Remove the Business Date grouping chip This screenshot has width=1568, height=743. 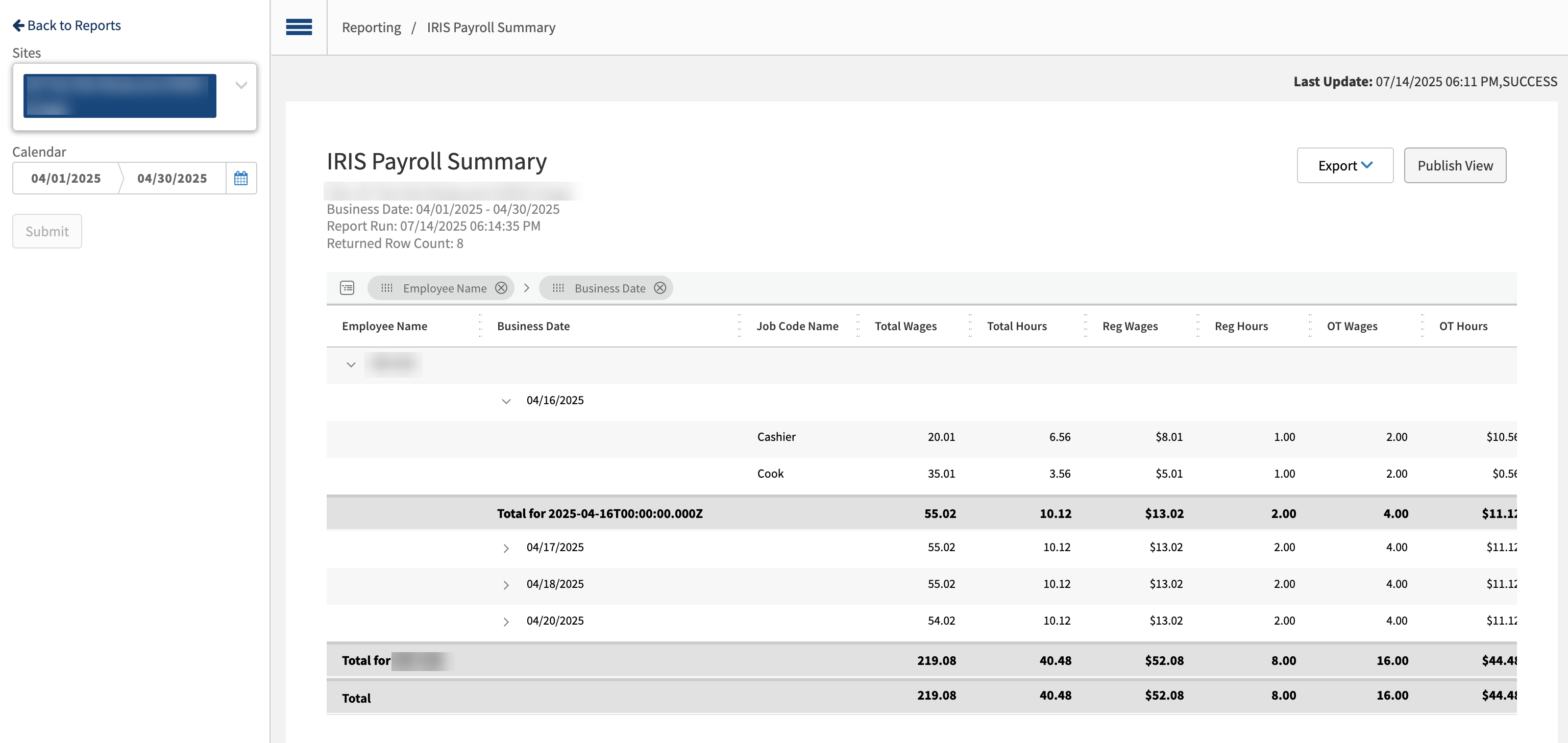click(660, 288)
